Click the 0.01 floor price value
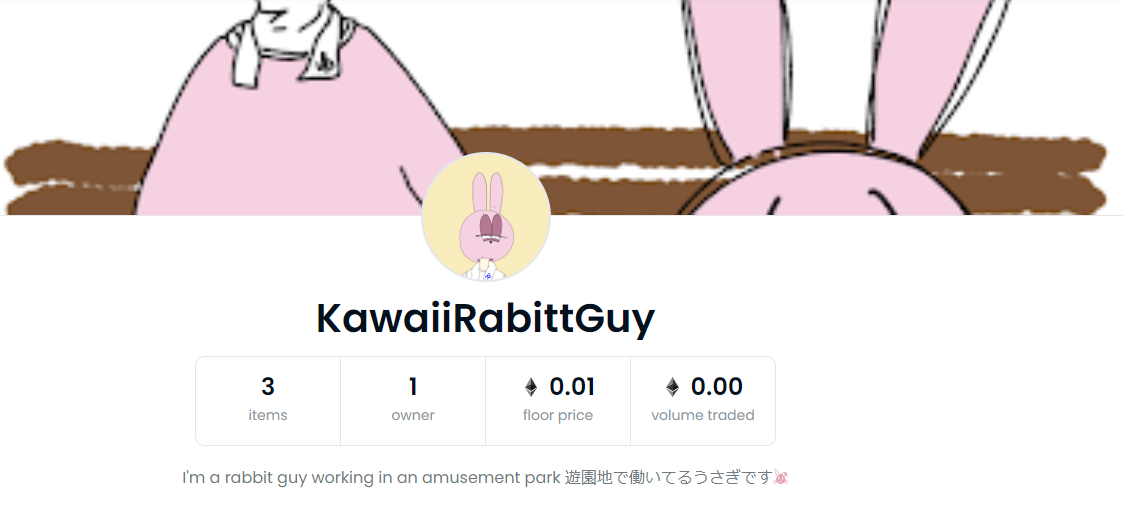This screenshot has width=1123, height=515. point(572,387)
